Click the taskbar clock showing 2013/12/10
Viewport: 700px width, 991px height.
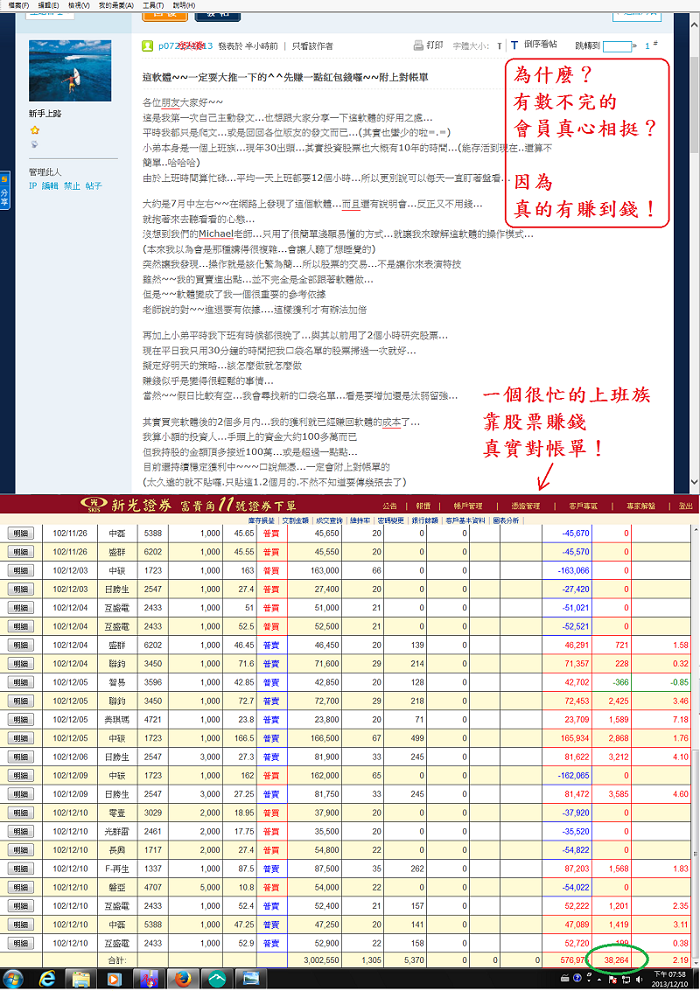(670, 979)
